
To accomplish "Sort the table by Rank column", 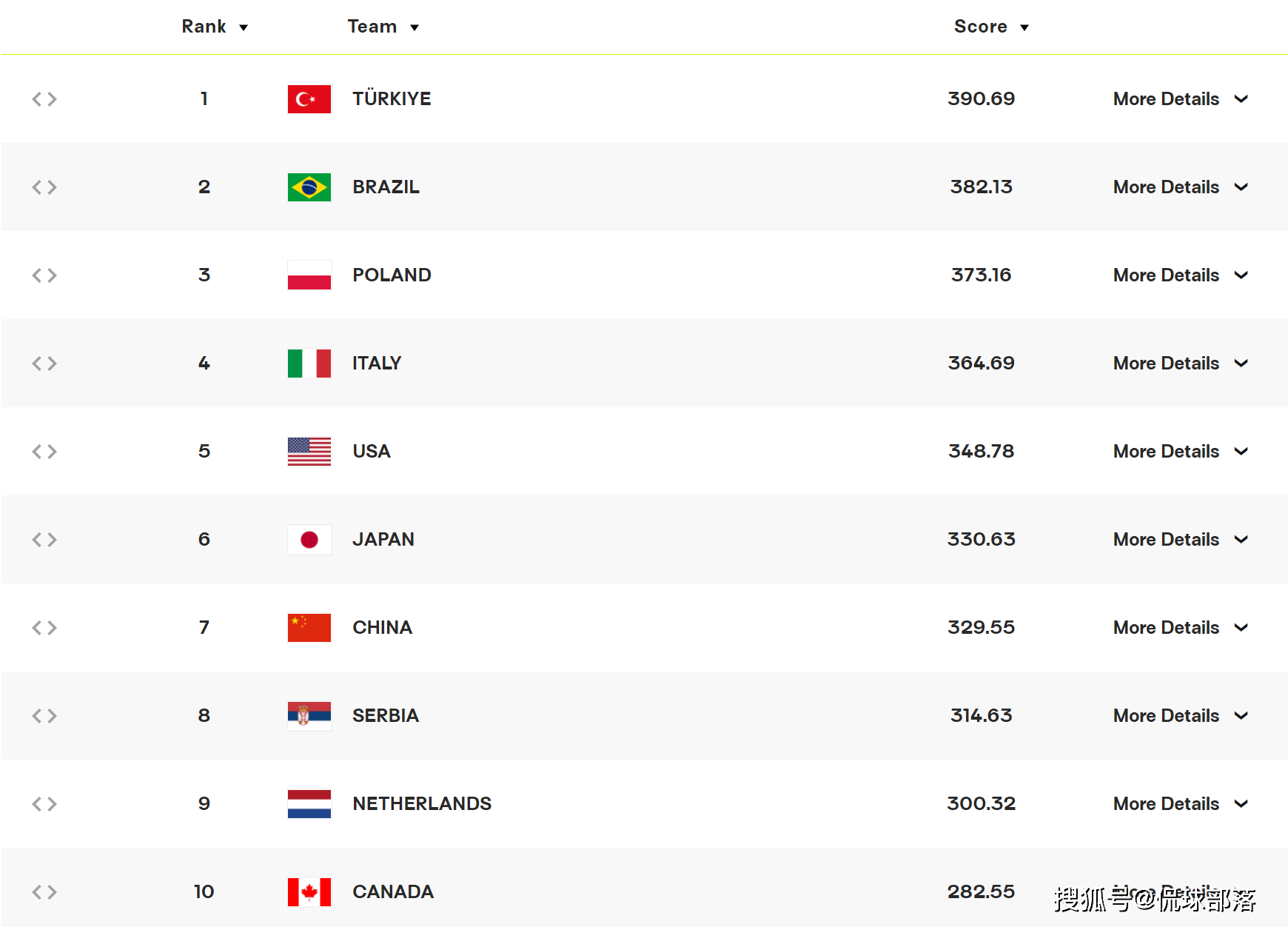I will (x=214, y=27).
